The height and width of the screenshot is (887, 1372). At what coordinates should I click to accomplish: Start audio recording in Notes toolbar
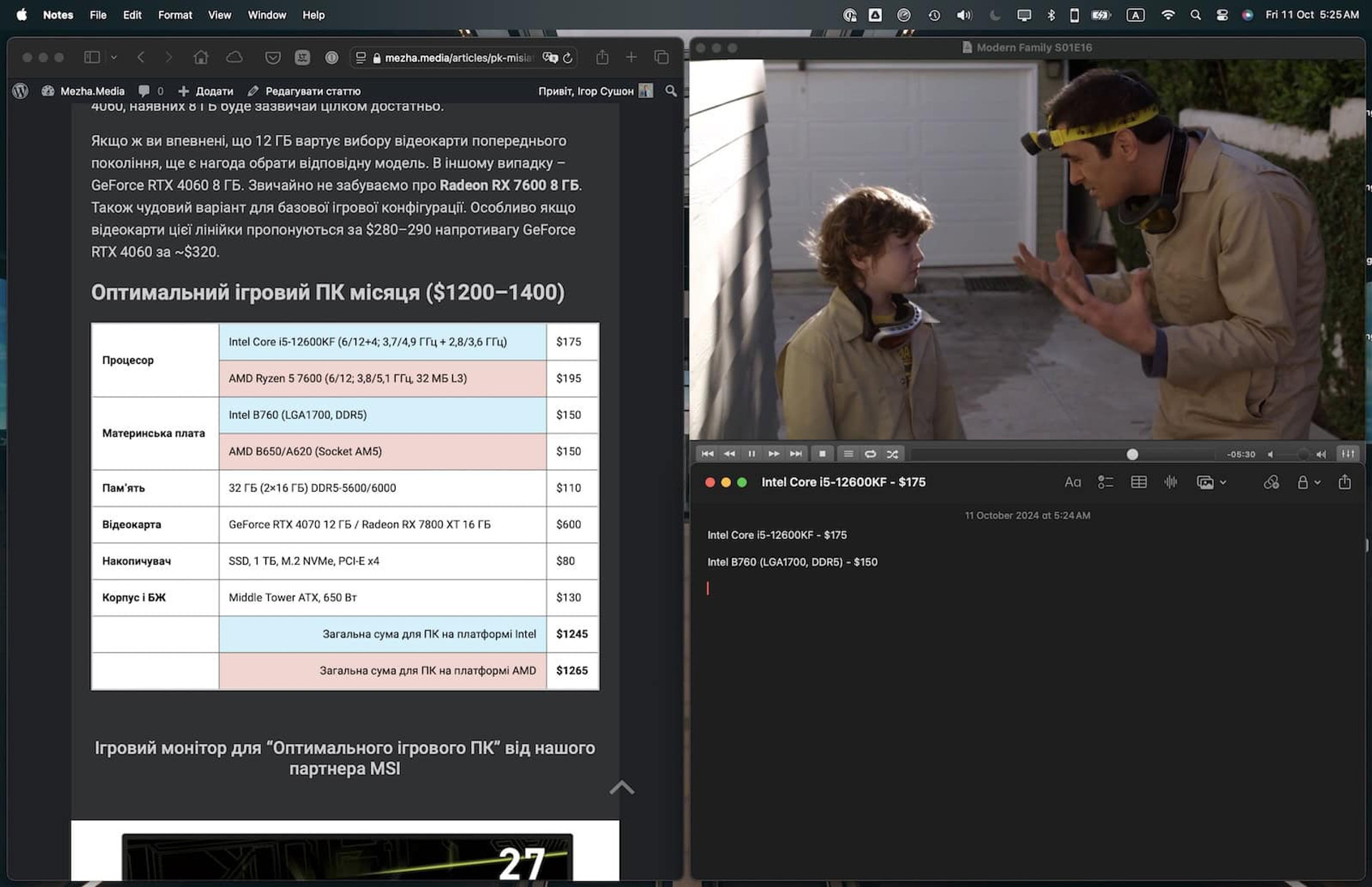[x=1170, y=482]
